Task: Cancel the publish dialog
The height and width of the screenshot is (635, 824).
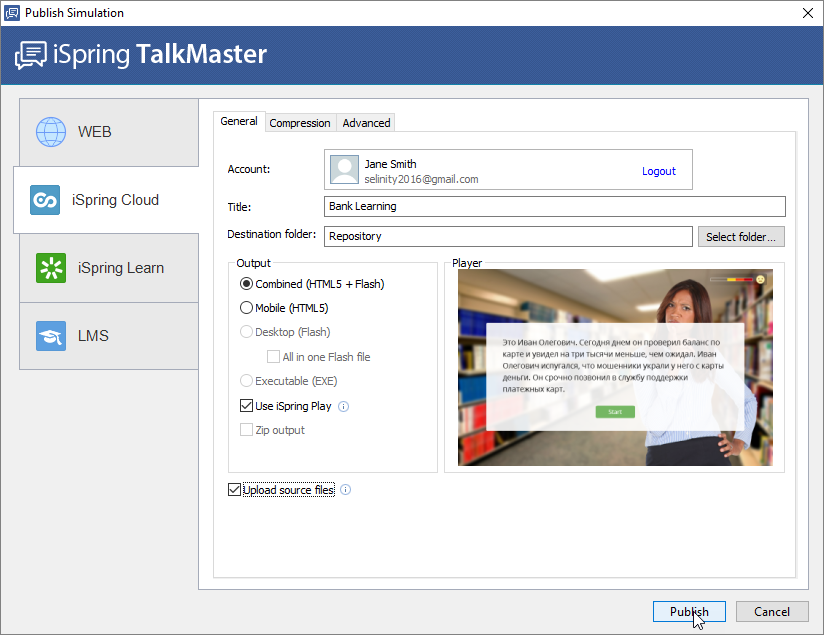Action: pos(772,611)
